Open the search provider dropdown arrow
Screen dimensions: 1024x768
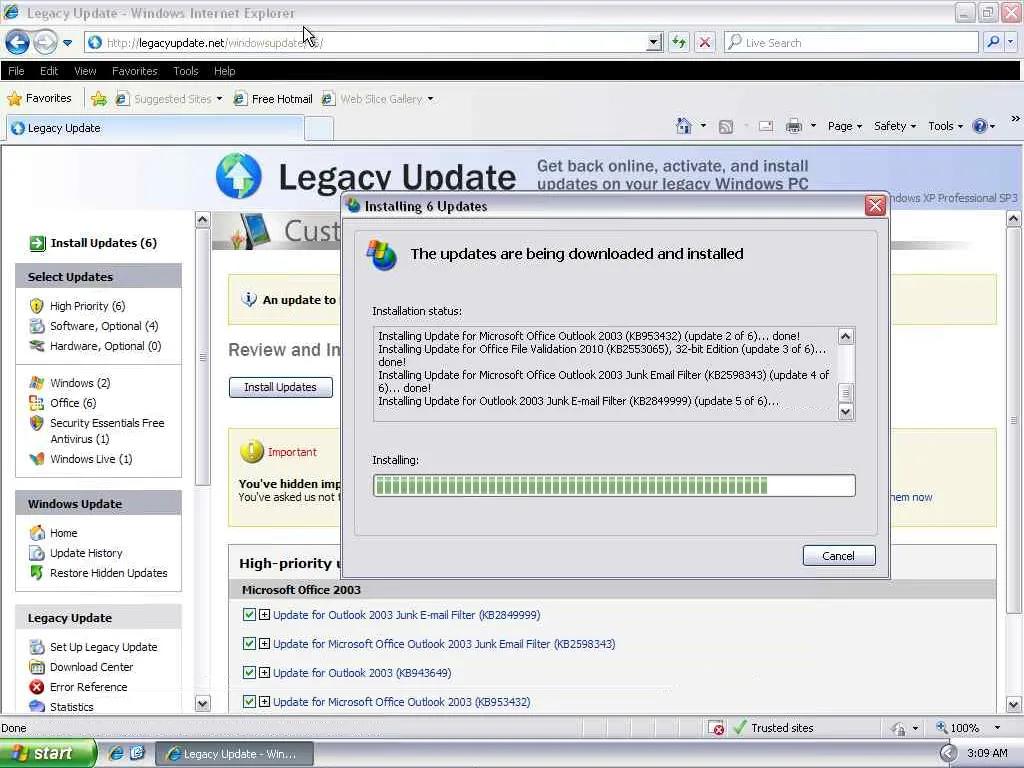(x=1010, y=42)
